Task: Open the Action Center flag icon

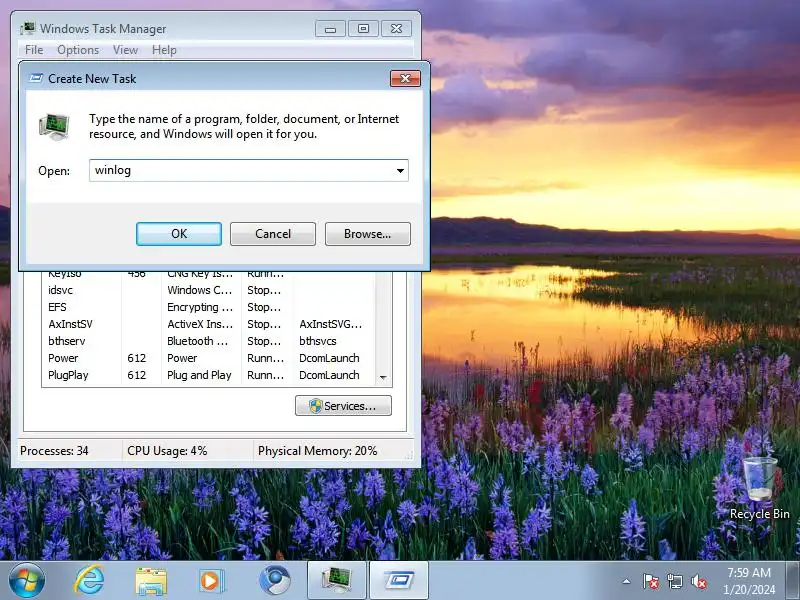Action: pyautogui.click(x=651, y=581)
